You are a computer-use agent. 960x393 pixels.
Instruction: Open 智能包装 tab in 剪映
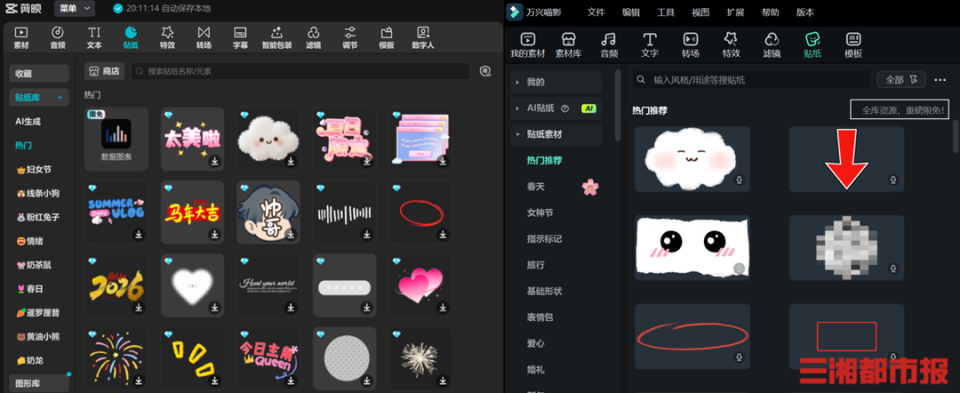coord(277,37)
